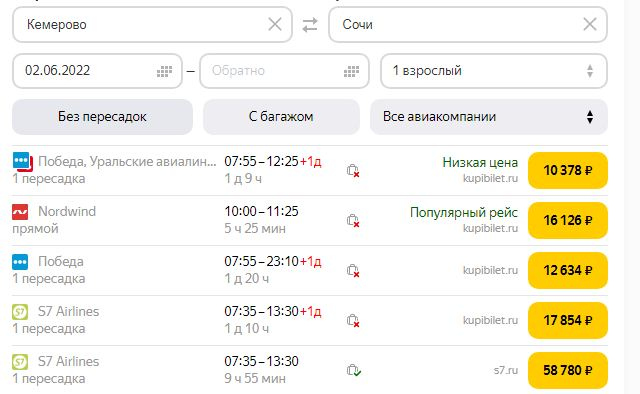640x394 pixels.
Task: Click the Низкая цена label
Action: [x=480, y=162]
